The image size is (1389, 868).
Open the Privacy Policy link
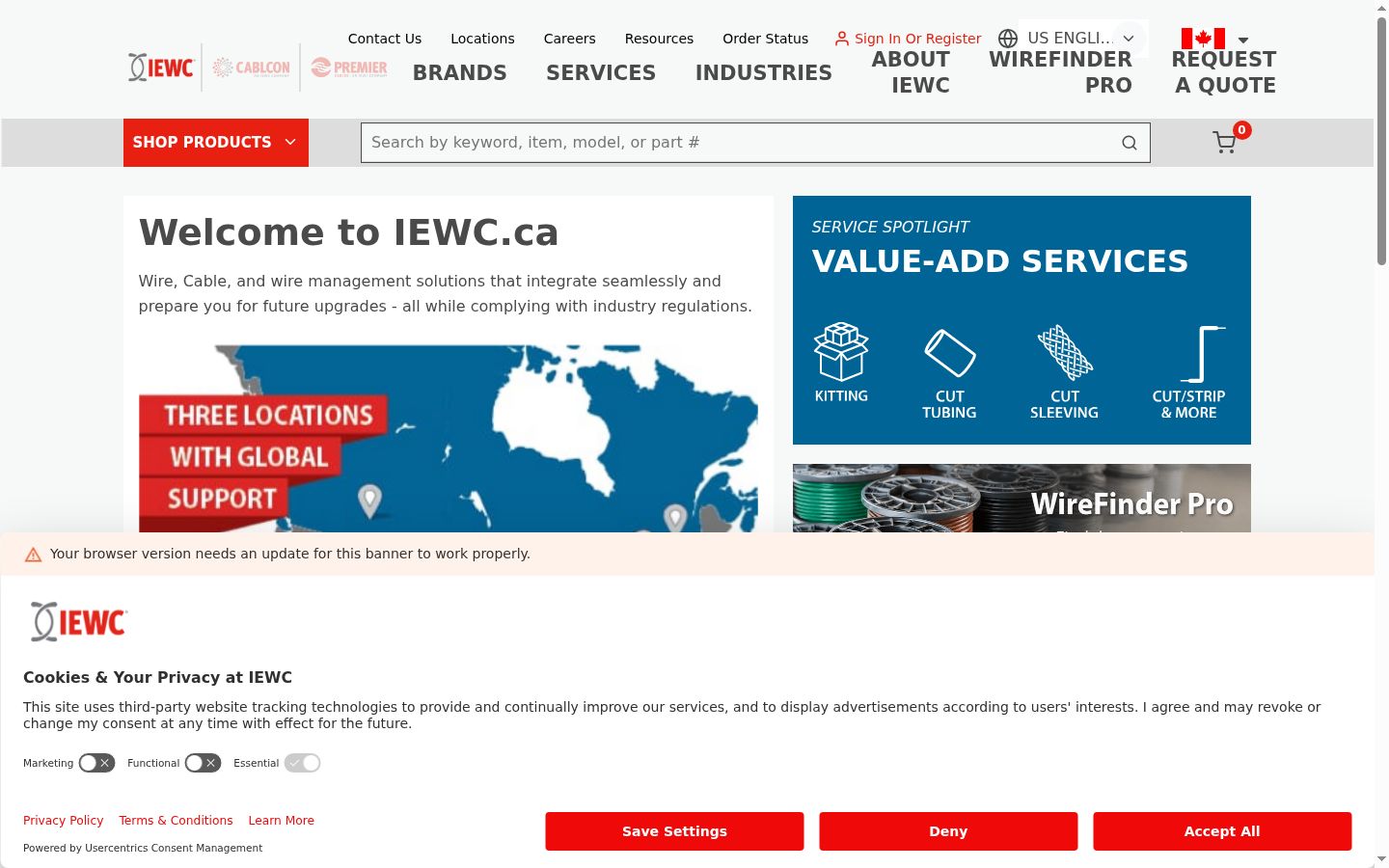(64, 821)
